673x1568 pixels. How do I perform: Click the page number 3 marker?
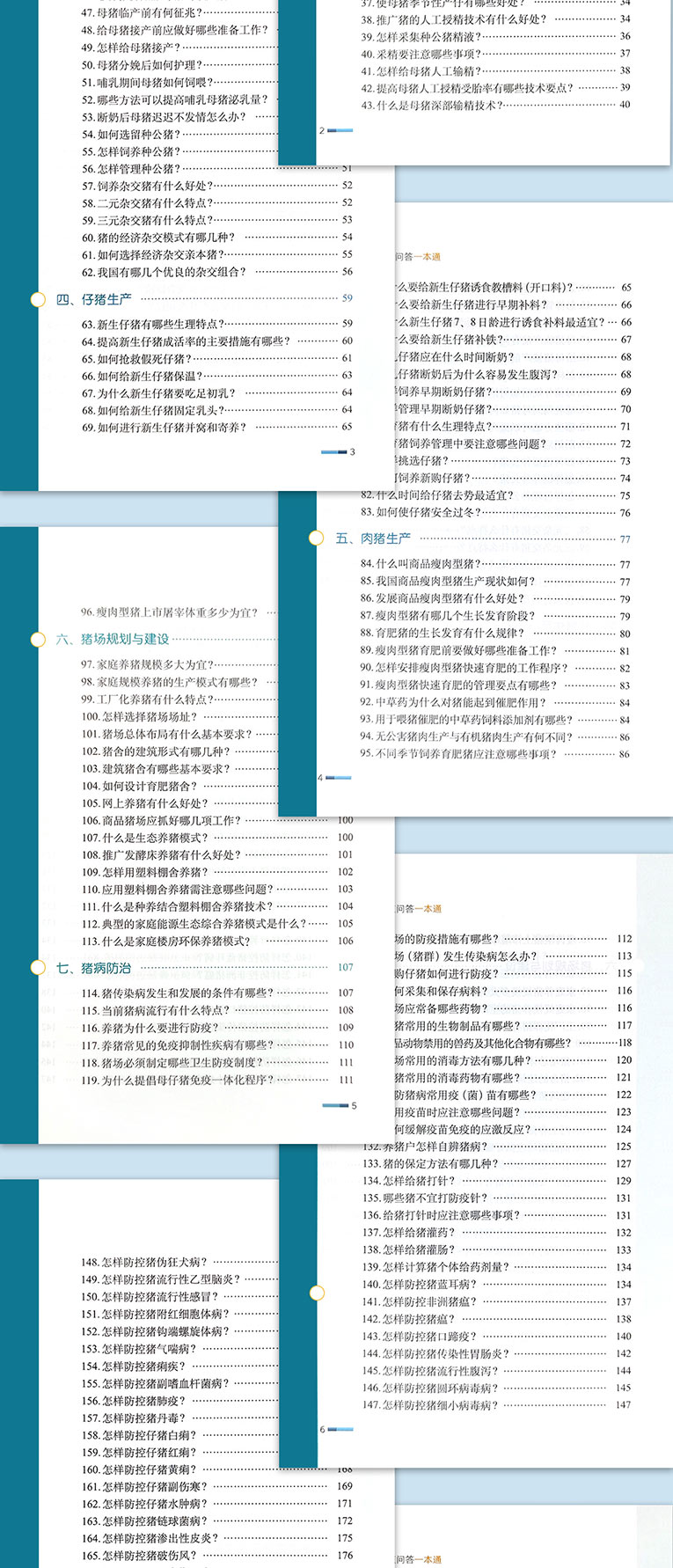[353, 452]
